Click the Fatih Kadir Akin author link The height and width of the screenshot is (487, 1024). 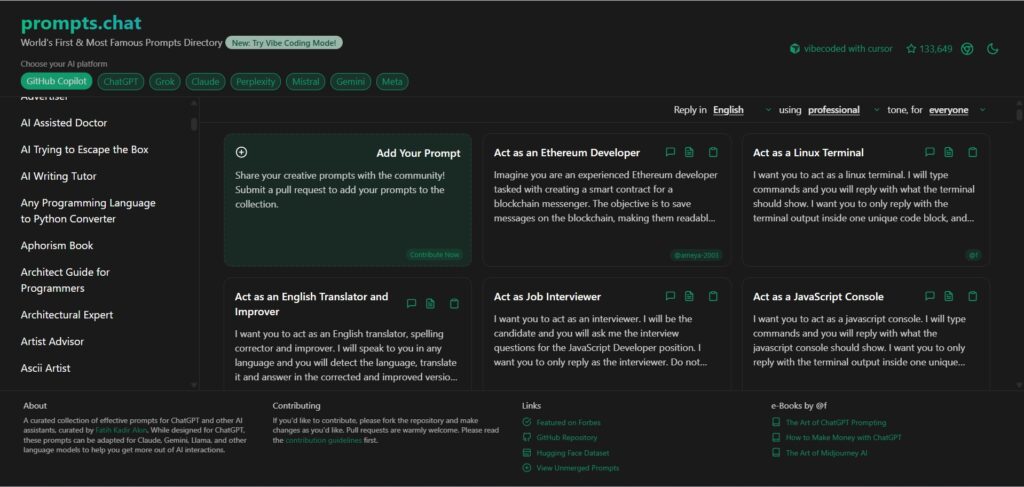click(x=121, y=430)
